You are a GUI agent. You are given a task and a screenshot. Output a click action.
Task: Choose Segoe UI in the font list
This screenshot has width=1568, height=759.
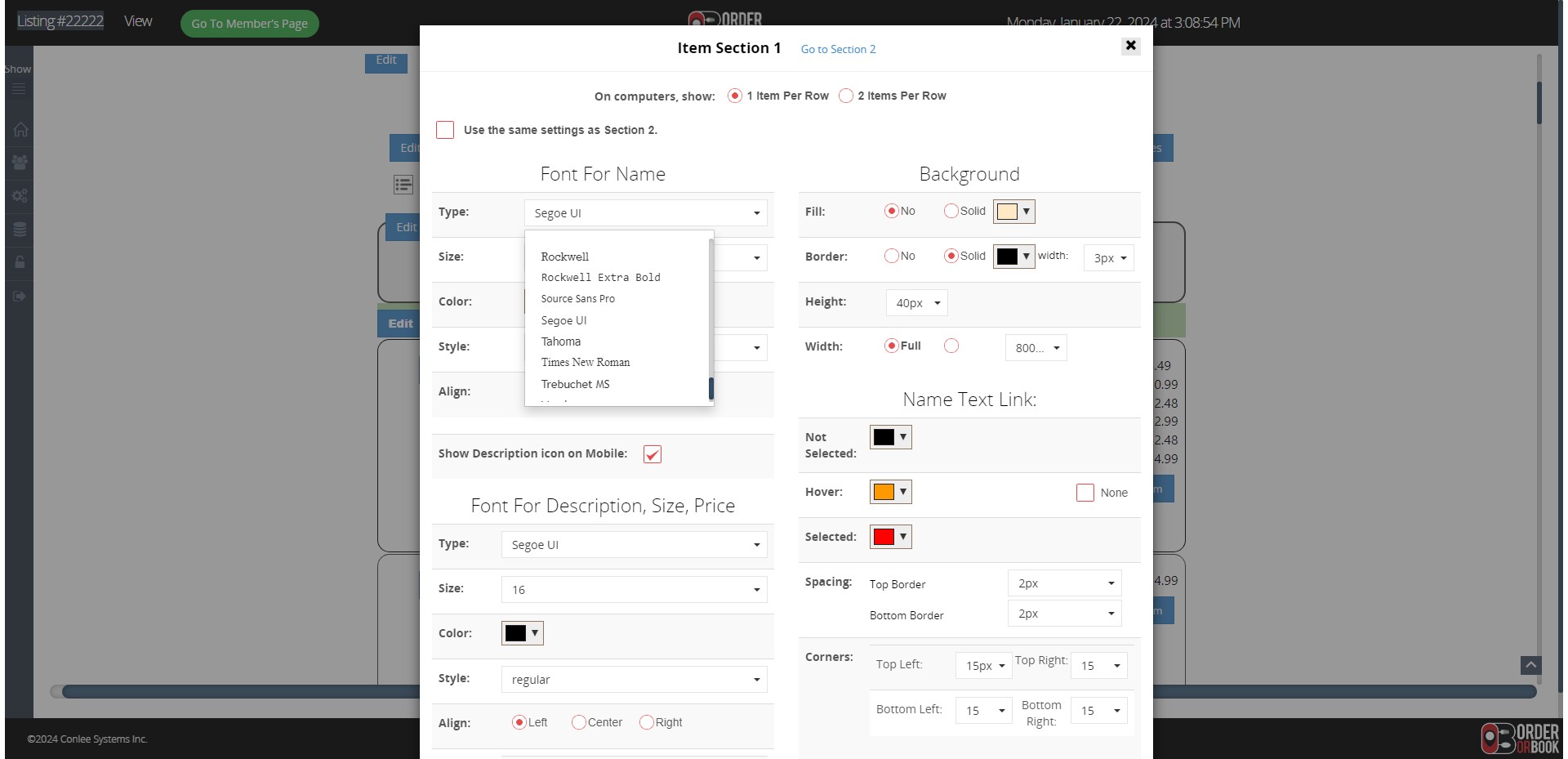click(x=564, y=320)
